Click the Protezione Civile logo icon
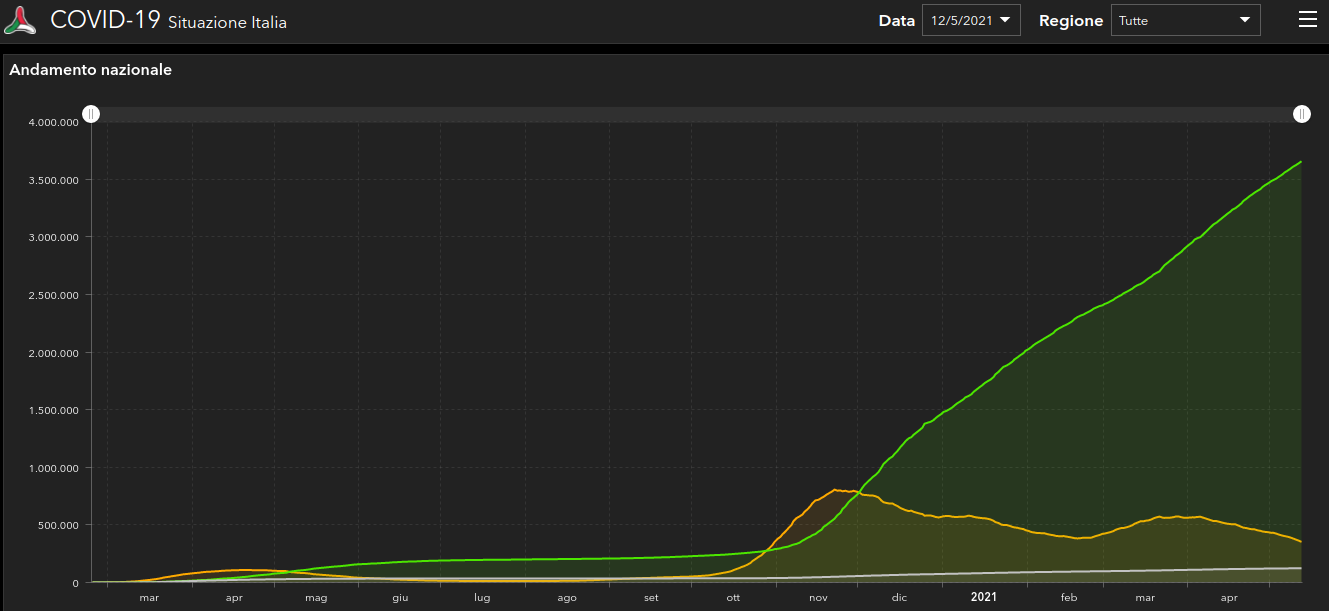 [x=21, y=20]
